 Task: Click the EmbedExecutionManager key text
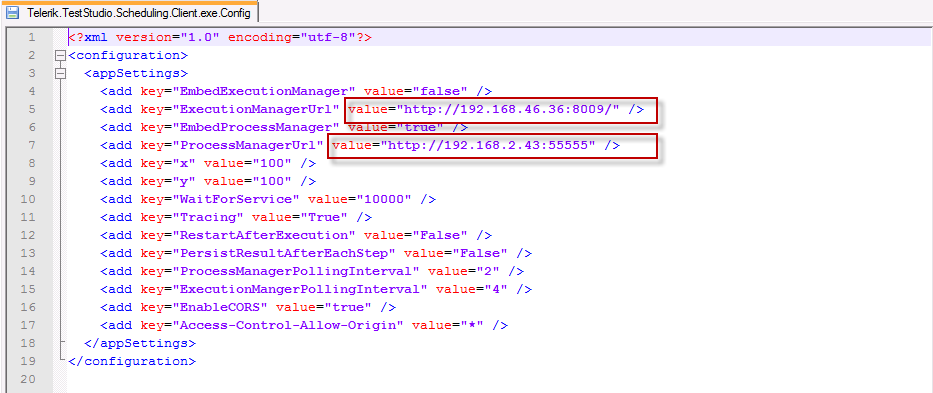(263, 92)
